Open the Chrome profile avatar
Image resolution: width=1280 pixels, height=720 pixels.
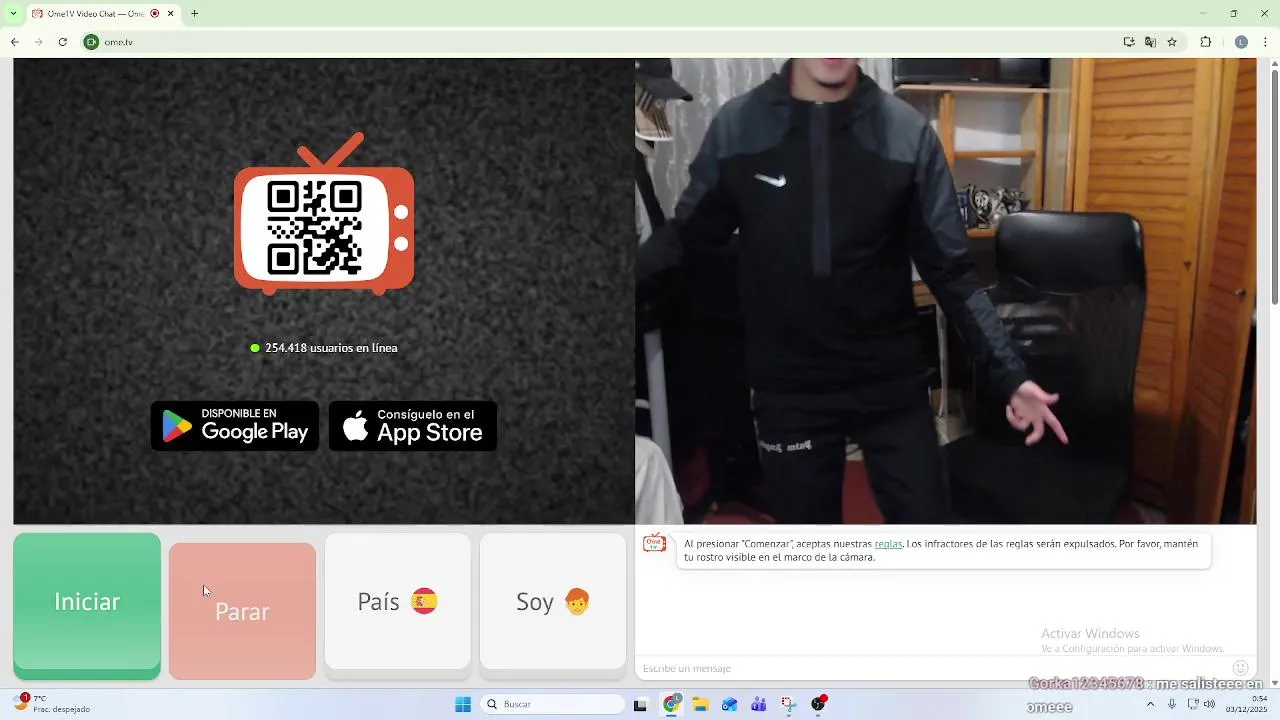(1241, 42)
